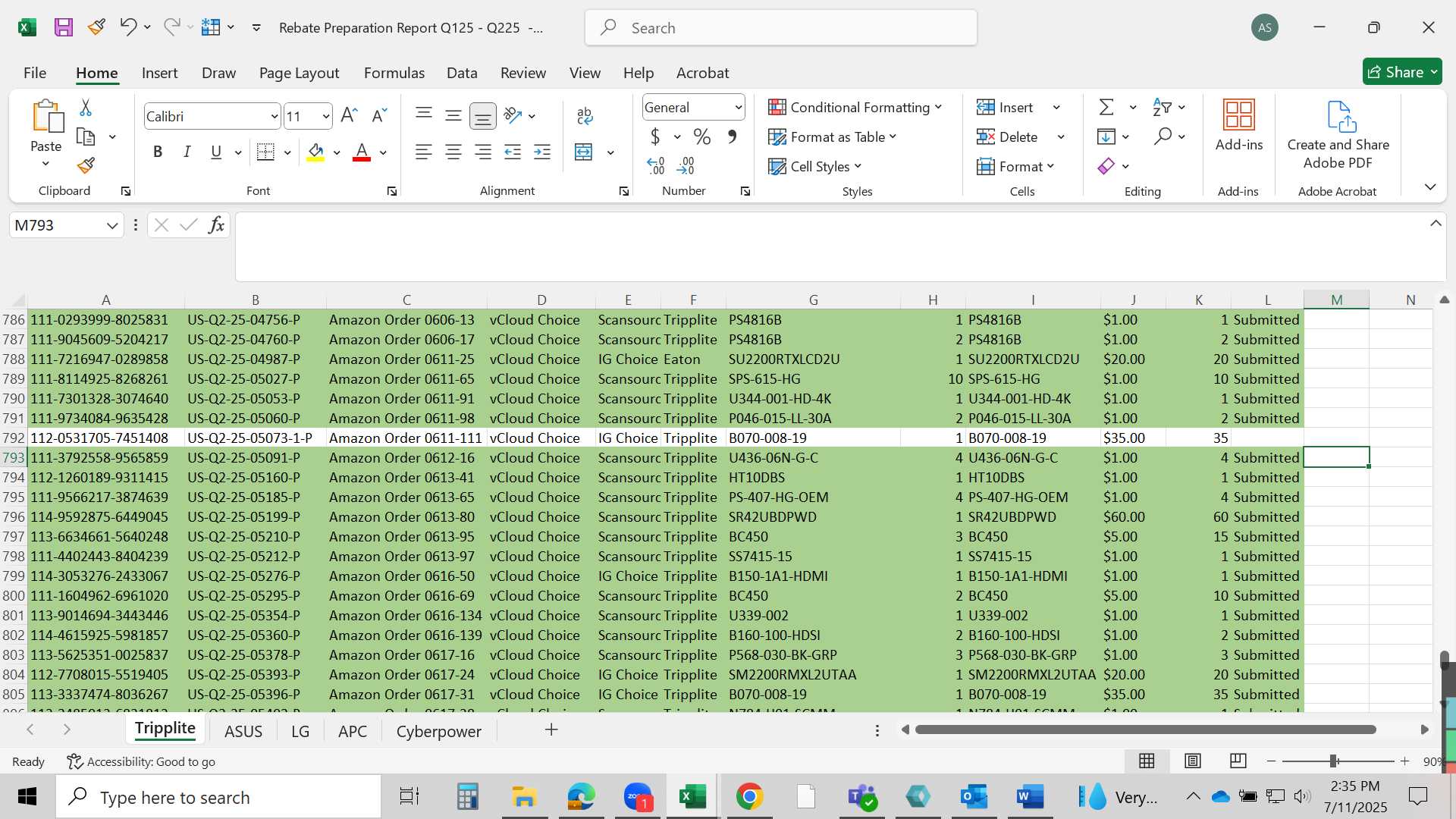Click Accessibility: Good to go status
This screenshot has width=1456, height=819.
pyautogui.click(x=141, y=761)
